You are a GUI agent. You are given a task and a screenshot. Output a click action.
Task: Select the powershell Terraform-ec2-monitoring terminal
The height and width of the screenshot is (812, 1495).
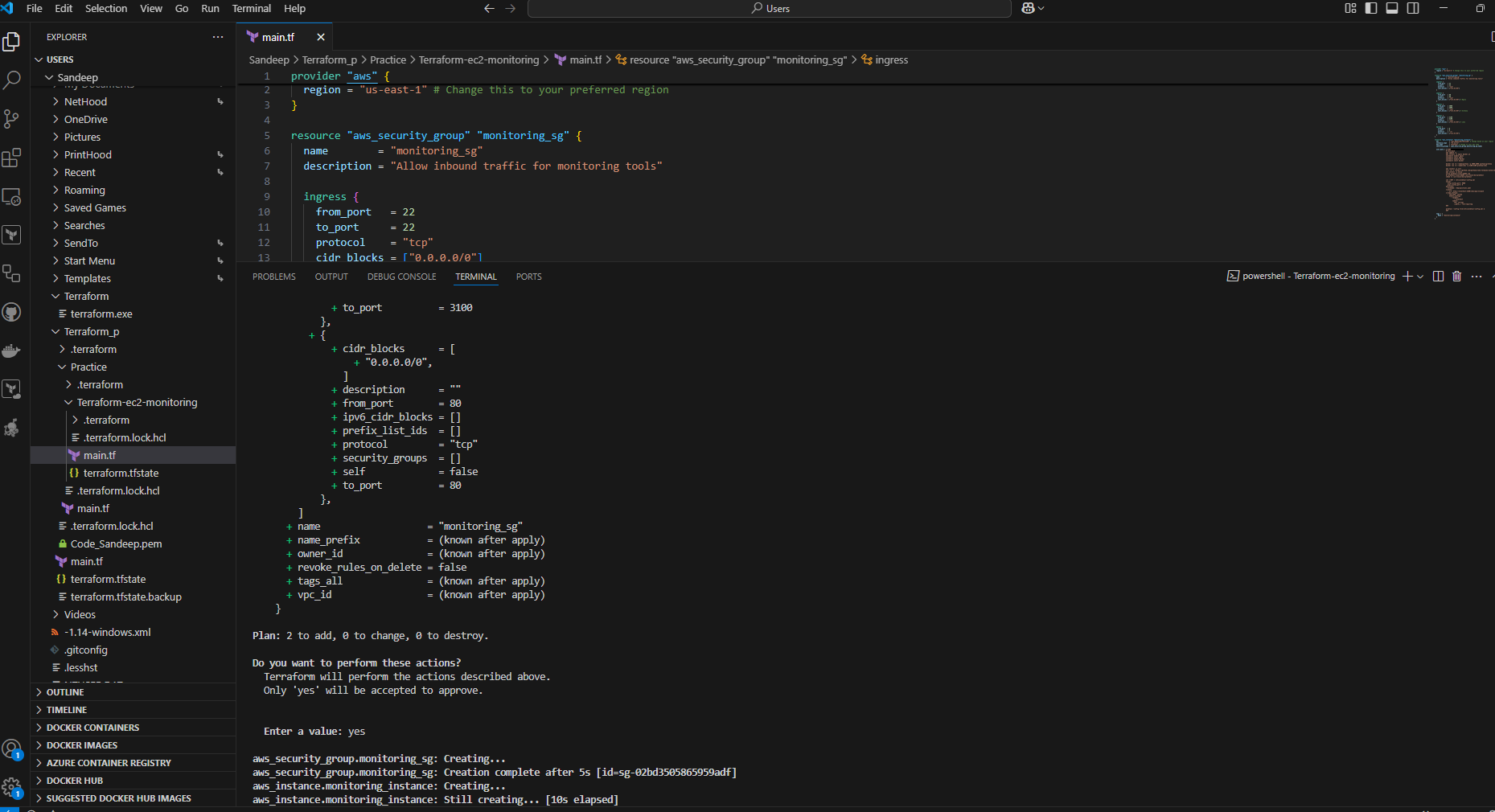click(1311, 276)
